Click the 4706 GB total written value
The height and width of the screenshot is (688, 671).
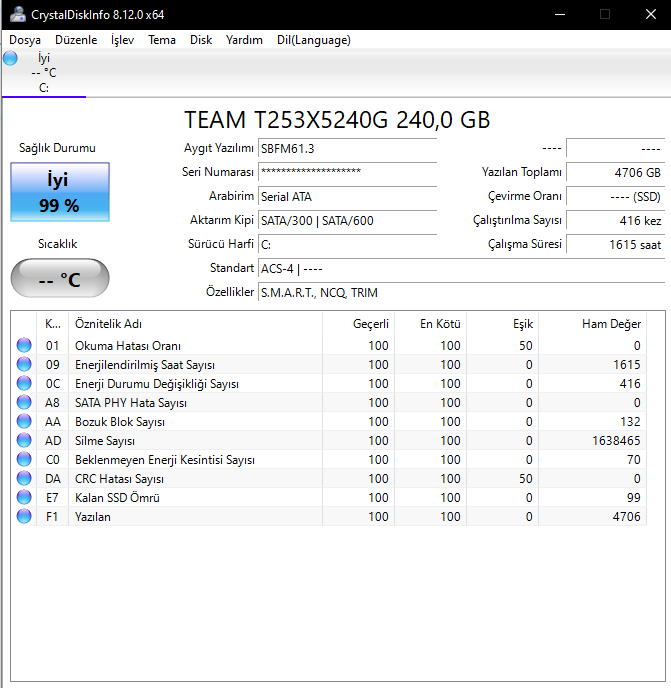616,172
